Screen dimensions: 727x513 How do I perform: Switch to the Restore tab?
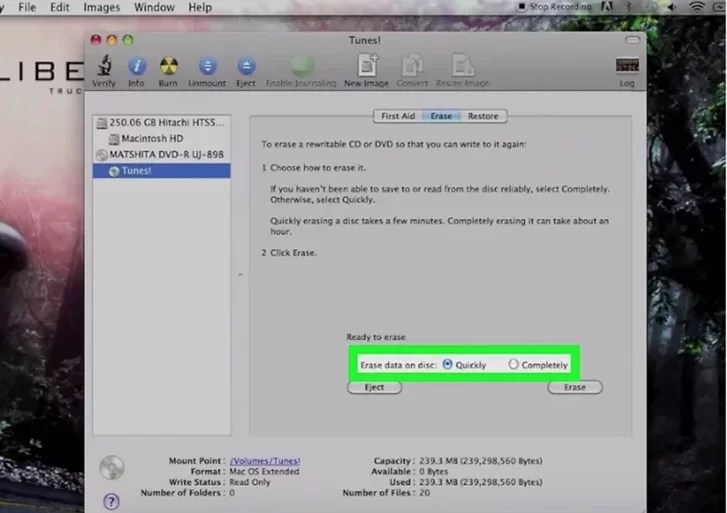[483, 116]
